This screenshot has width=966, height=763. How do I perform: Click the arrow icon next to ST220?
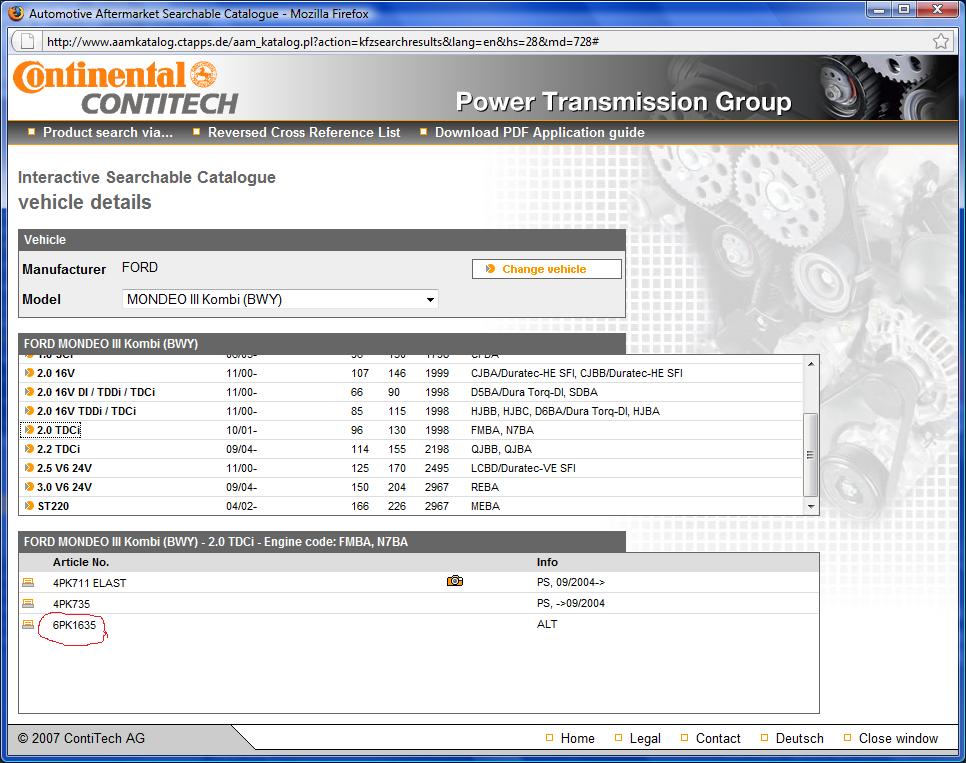pyautogui.click(x=29, y=506)
